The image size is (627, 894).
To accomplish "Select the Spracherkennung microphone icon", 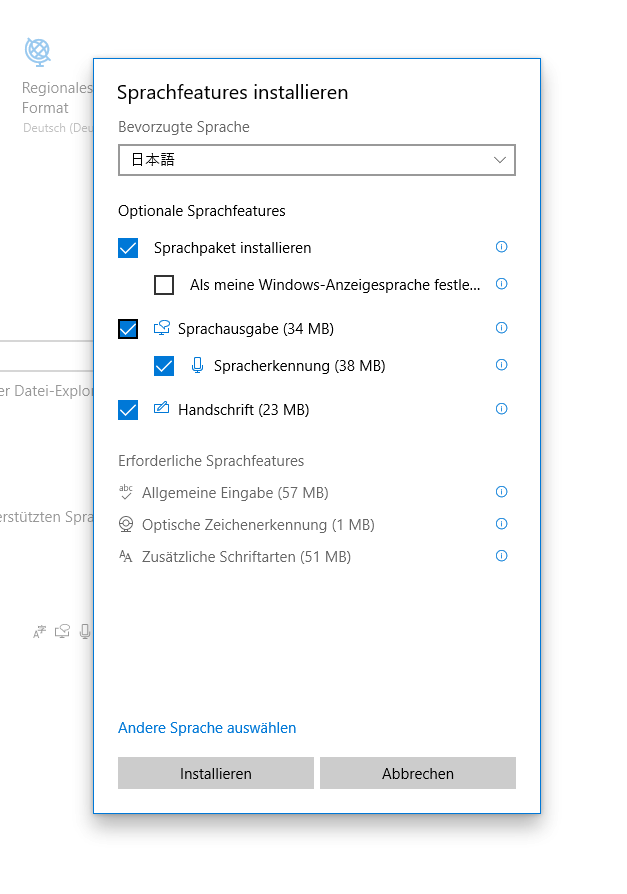I will 197,366.
